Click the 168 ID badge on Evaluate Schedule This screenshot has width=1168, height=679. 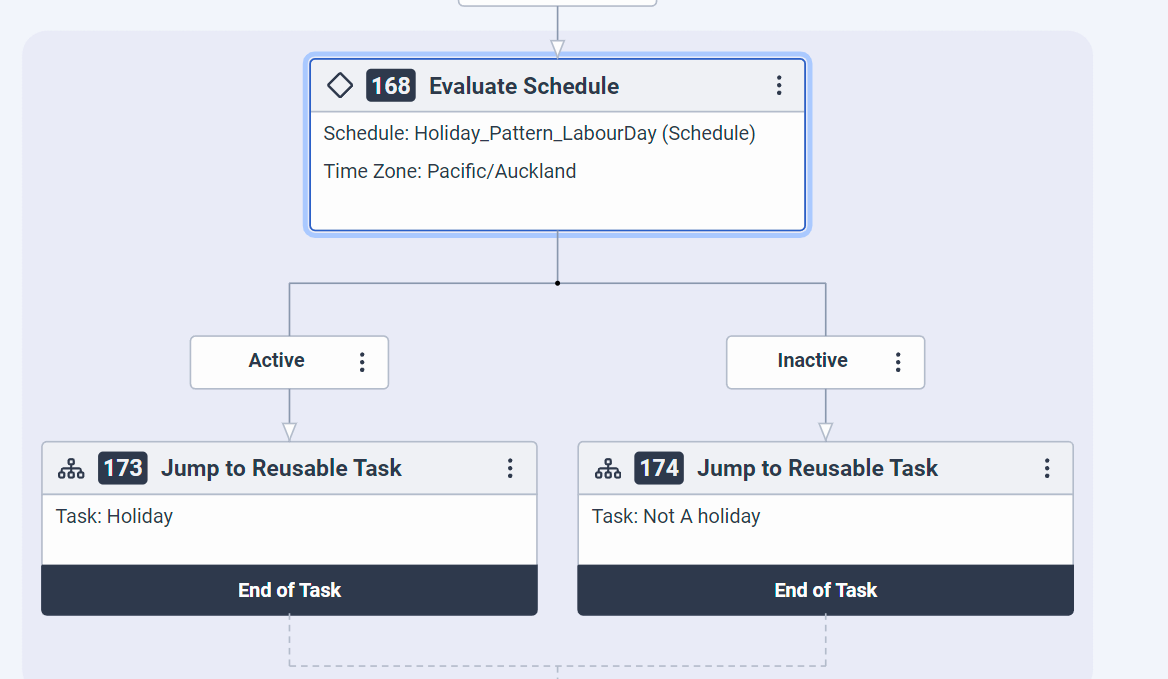[390, 85]
